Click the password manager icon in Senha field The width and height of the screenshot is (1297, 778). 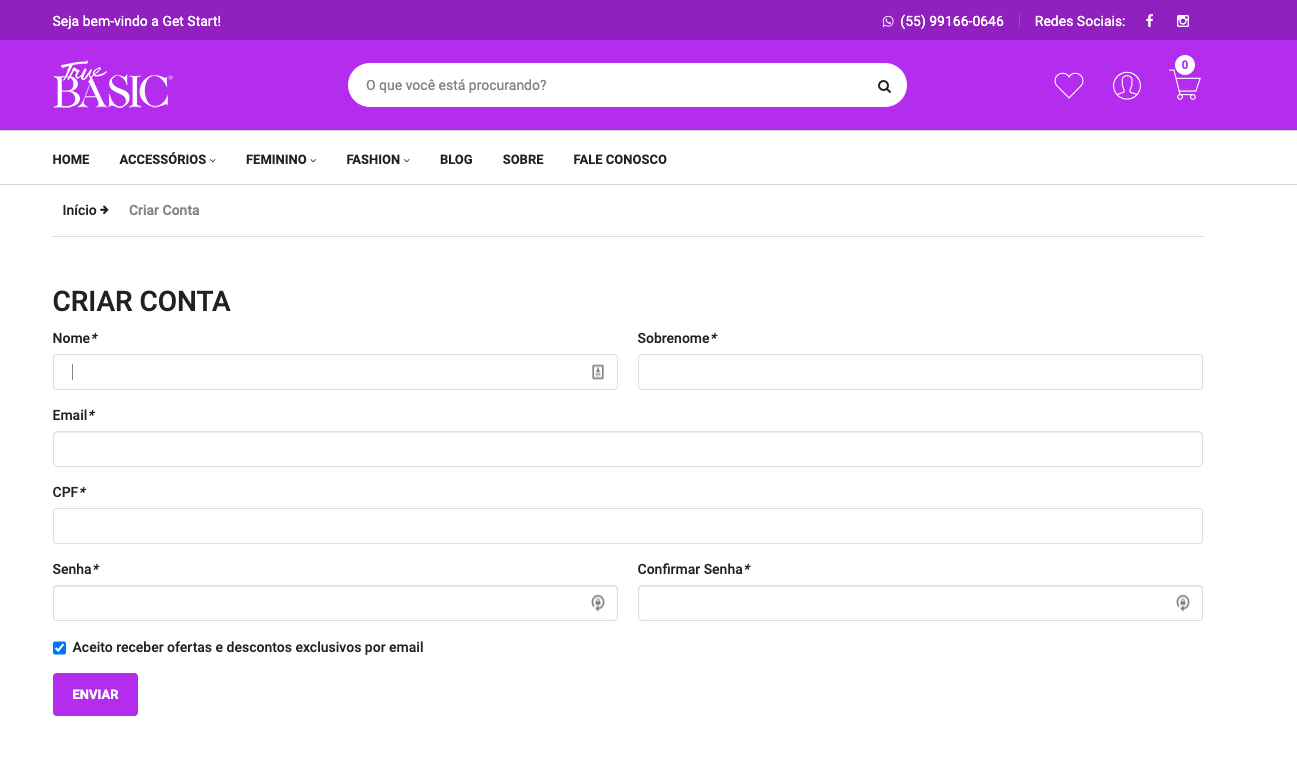(598, 603)
